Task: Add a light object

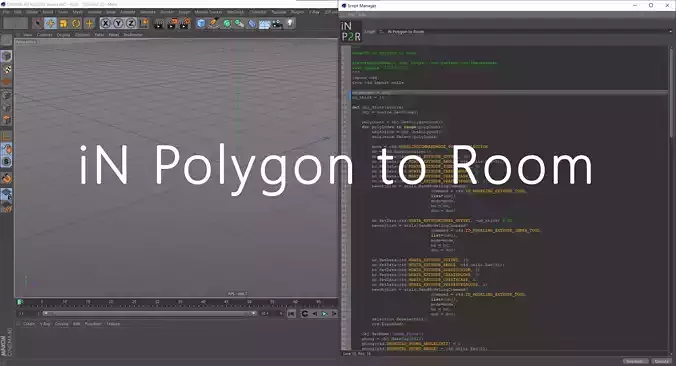Action: (x=290, y=23)
